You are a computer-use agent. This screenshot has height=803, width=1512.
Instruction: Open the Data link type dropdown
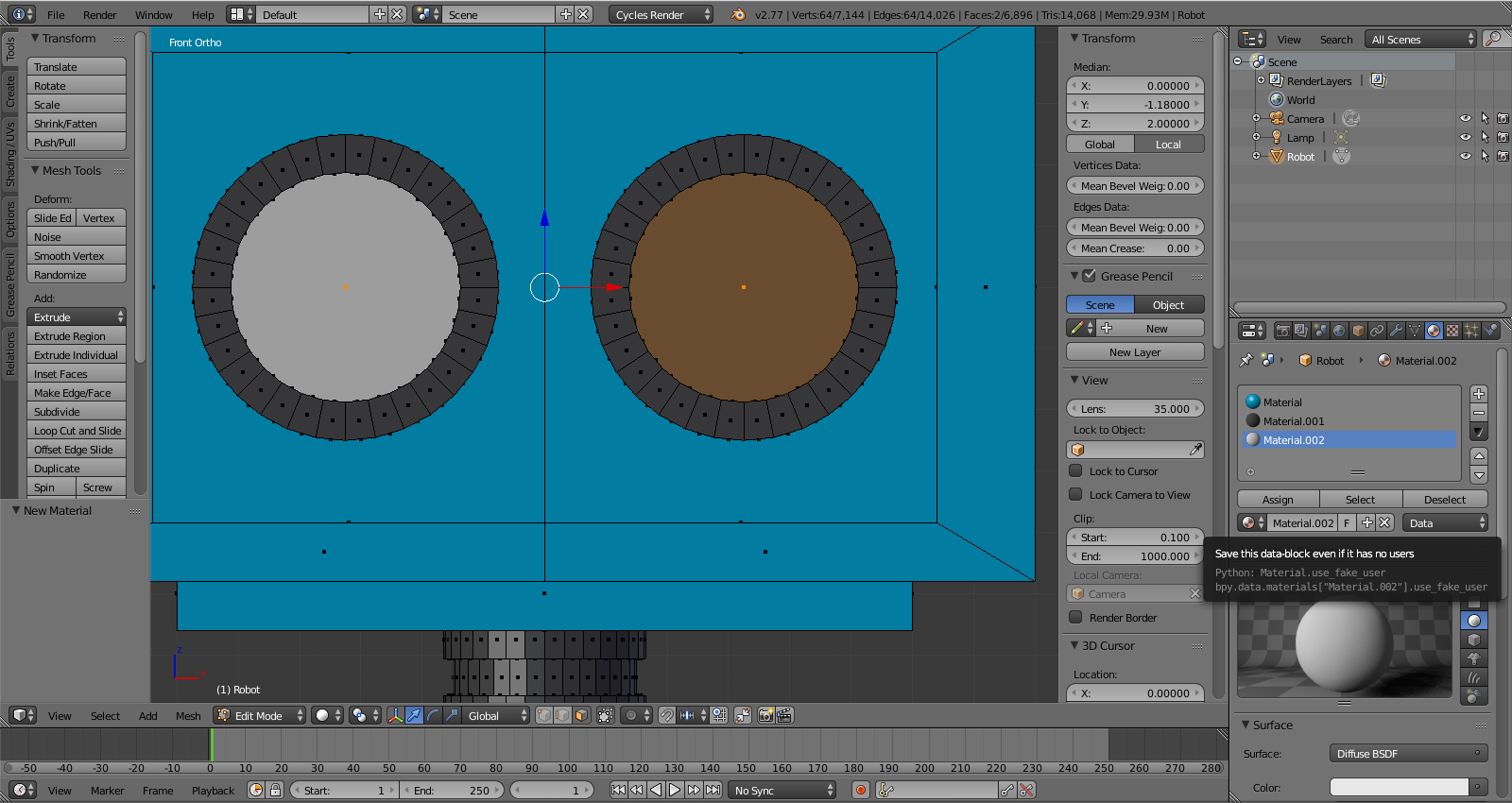[1445, 522]
